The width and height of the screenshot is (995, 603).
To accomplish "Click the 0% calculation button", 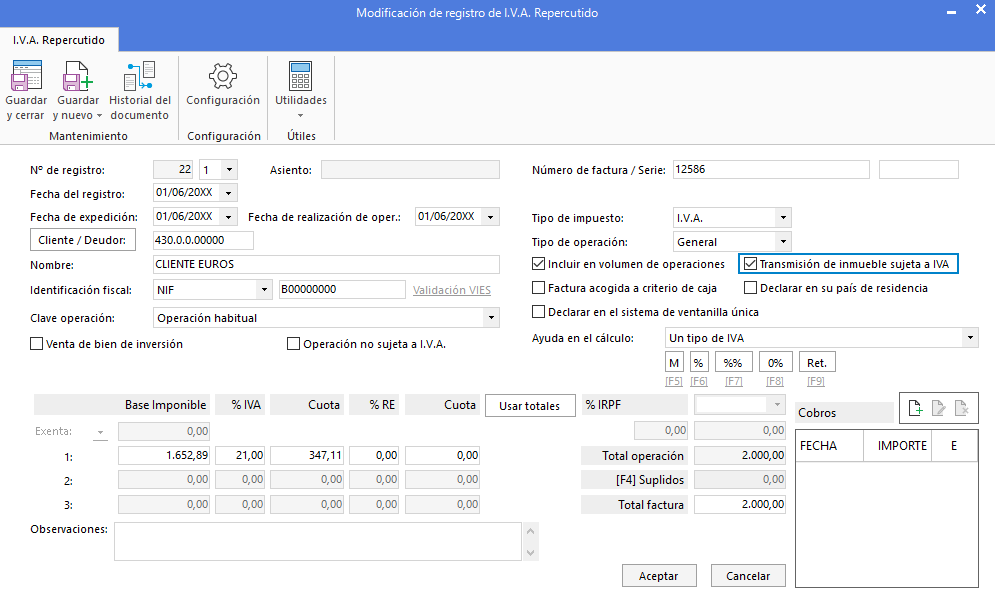I will (775, 362).
